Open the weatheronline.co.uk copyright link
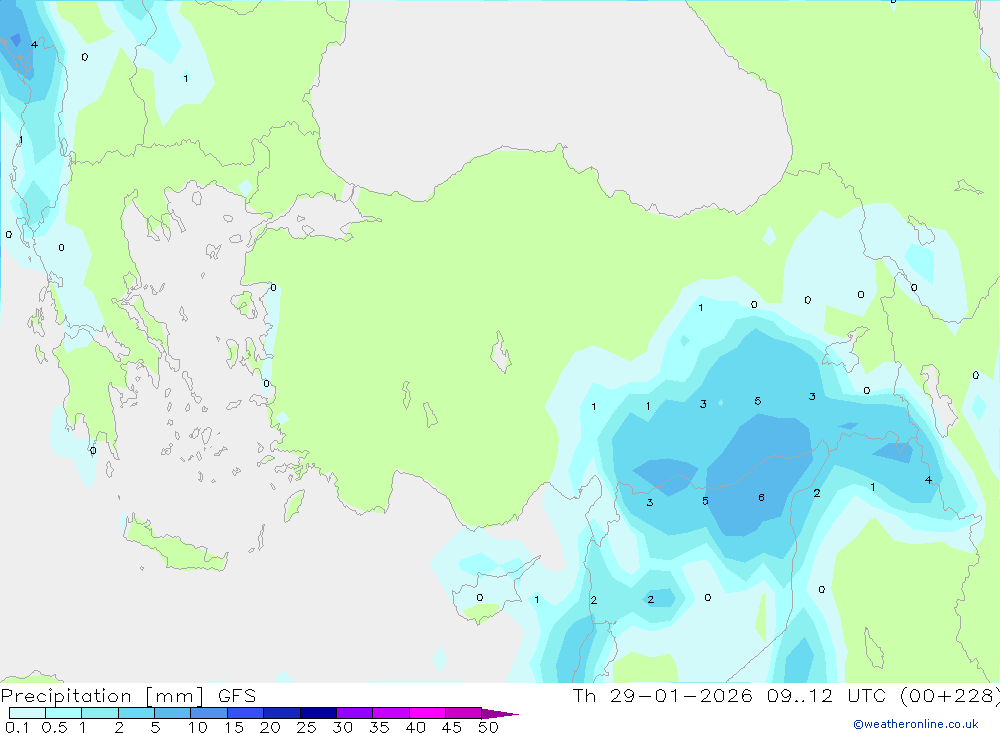The height and width of the screenshot is (733, 1000). [916, 724]
